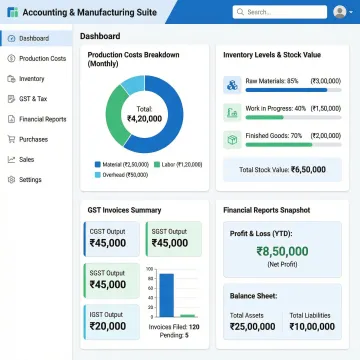Click the Pending: 5 text
Screen dimensions: 360x360
click(174, 335)
